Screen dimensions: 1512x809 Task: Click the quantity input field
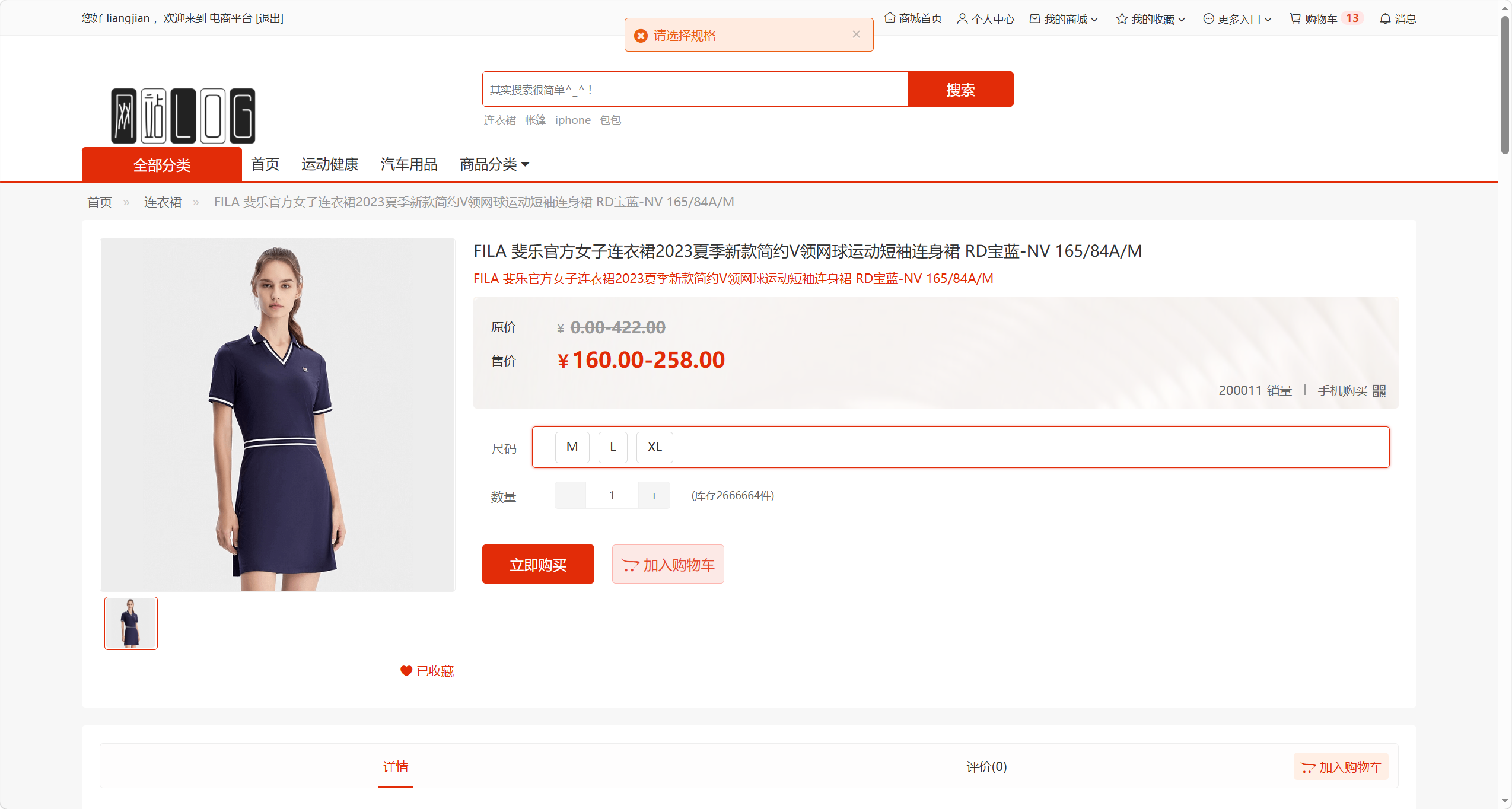tap(612, 496)
